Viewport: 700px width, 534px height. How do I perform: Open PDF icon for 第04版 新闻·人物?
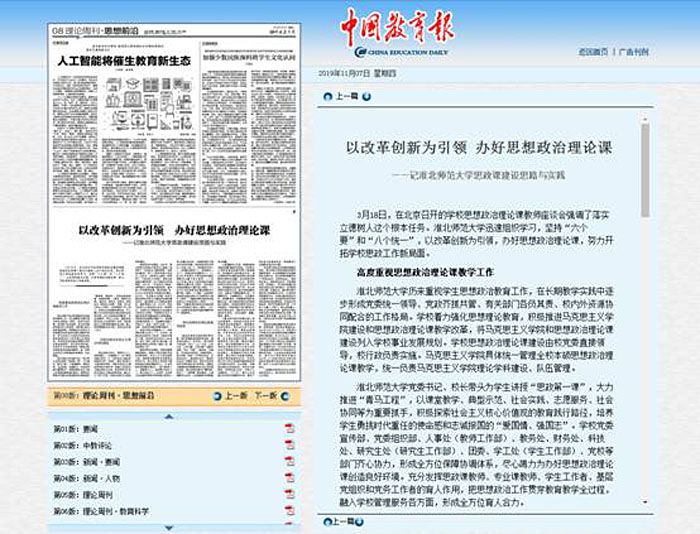290,478
